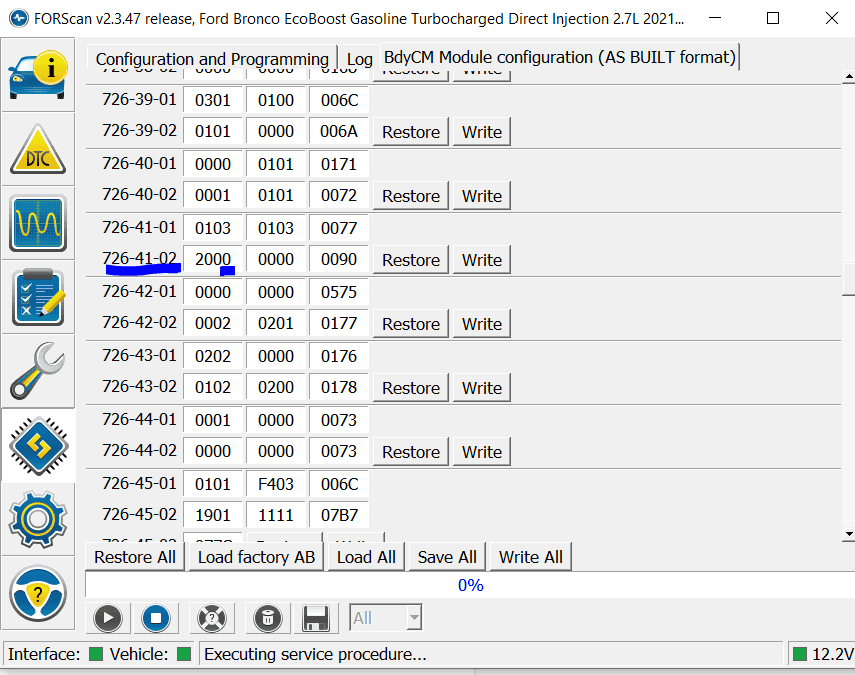Click the F403 field in row 726-45-01
This screenshot has height=675, width=855.
(276, 484)
